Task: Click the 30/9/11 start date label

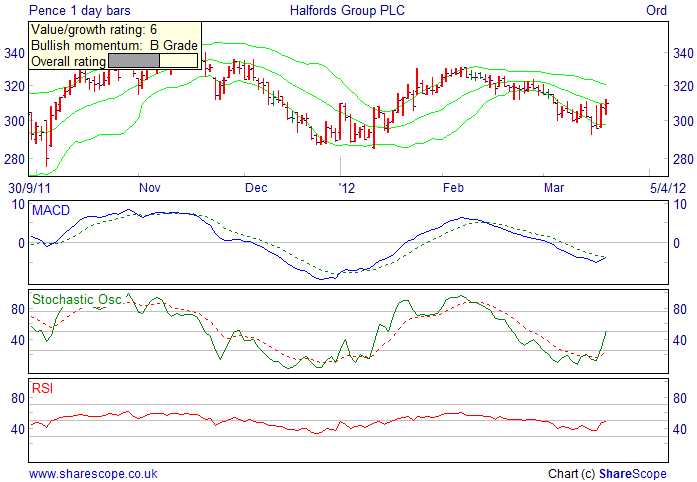Action: pos(29,188)
